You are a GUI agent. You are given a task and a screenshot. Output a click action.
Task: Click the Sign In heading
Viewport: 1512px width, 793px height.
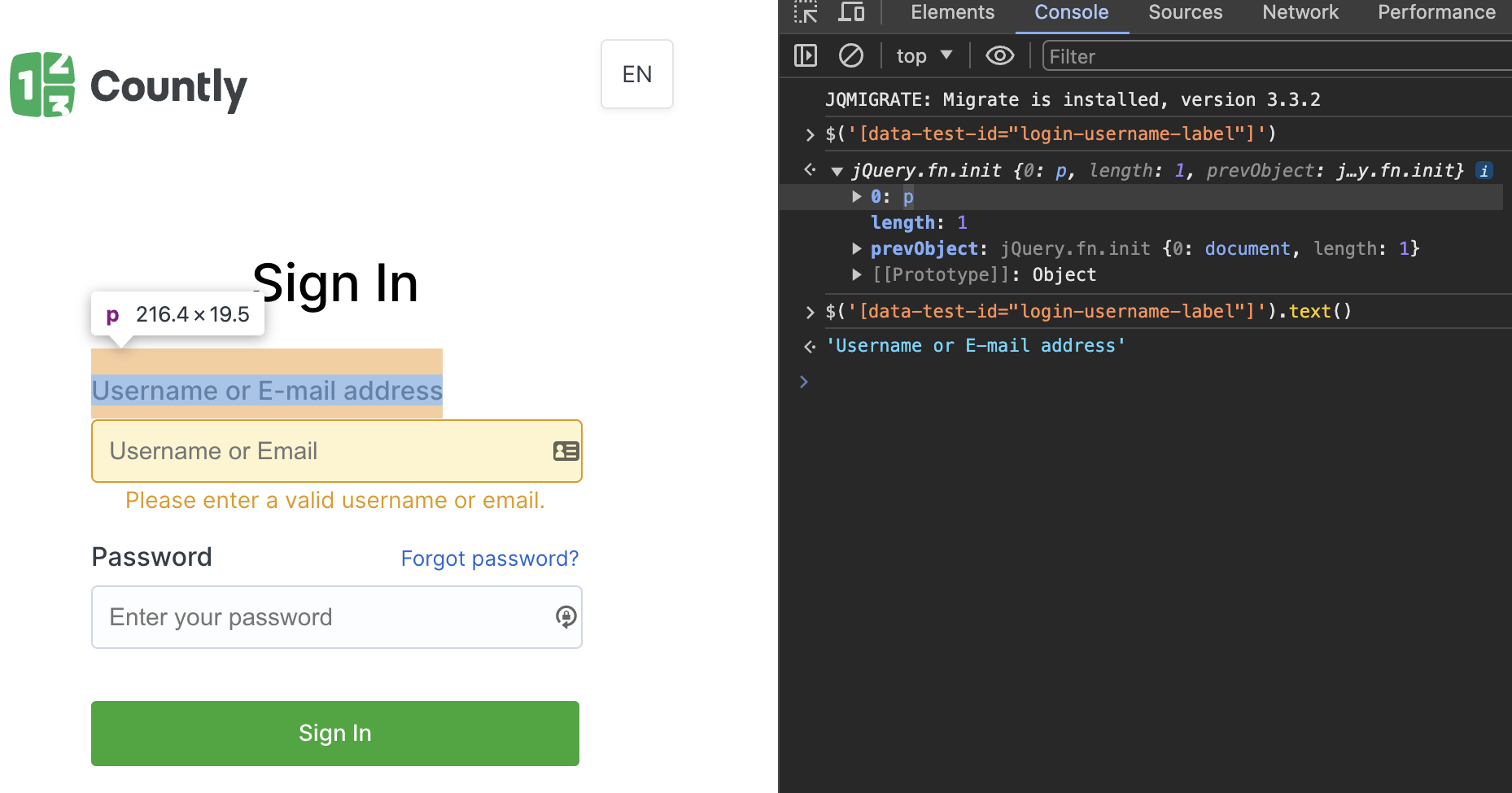pyautogui.click(x=335, y=283)
